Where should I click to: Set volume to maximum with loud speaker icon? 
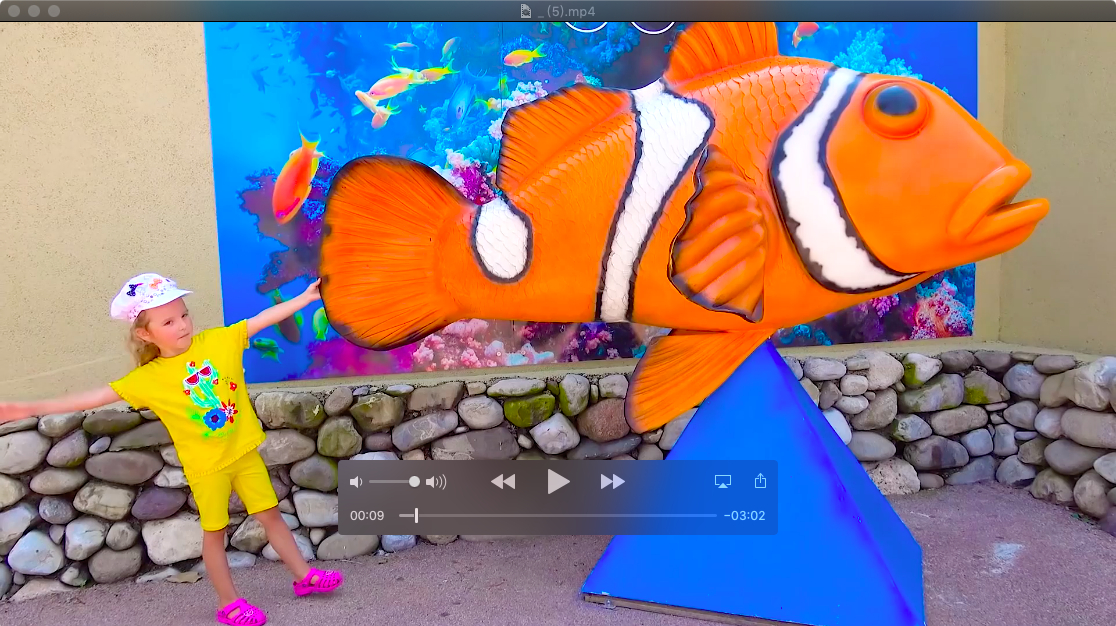(x=436, y=482)
